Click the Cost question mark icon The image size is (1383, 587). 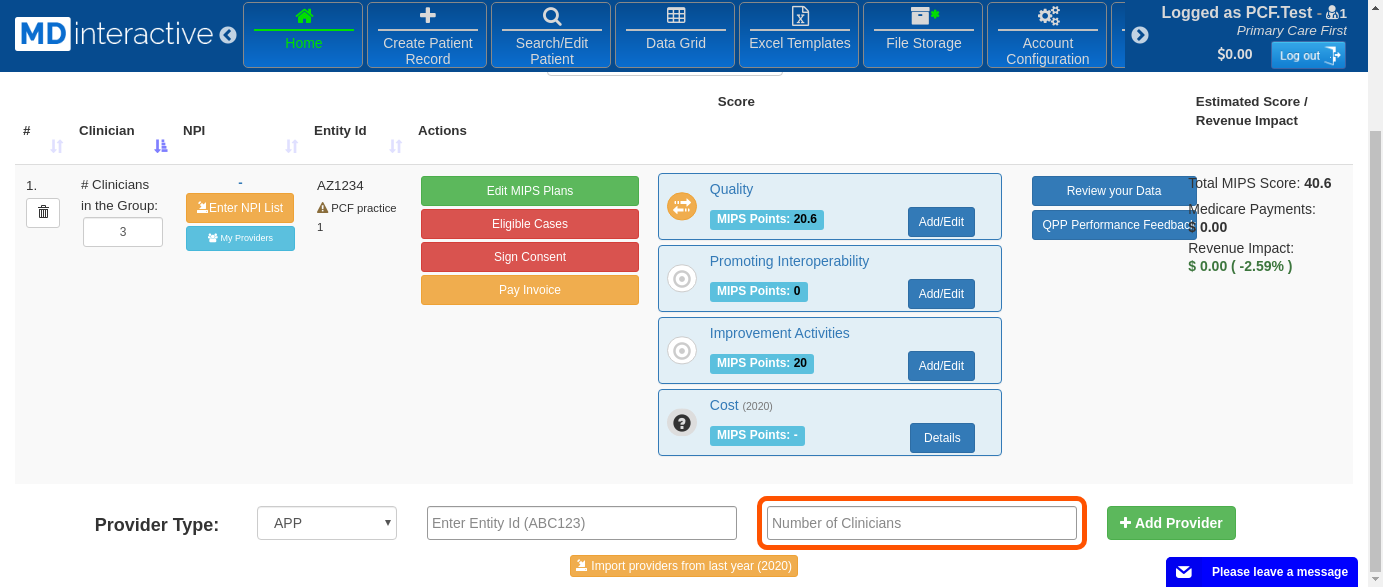[682, 422]
